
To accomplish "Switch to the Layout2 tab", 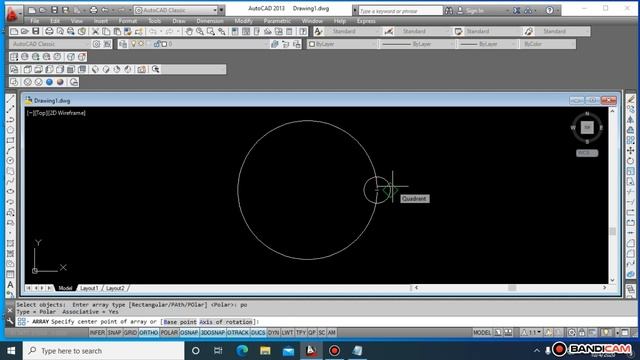I will coord(115,288).
